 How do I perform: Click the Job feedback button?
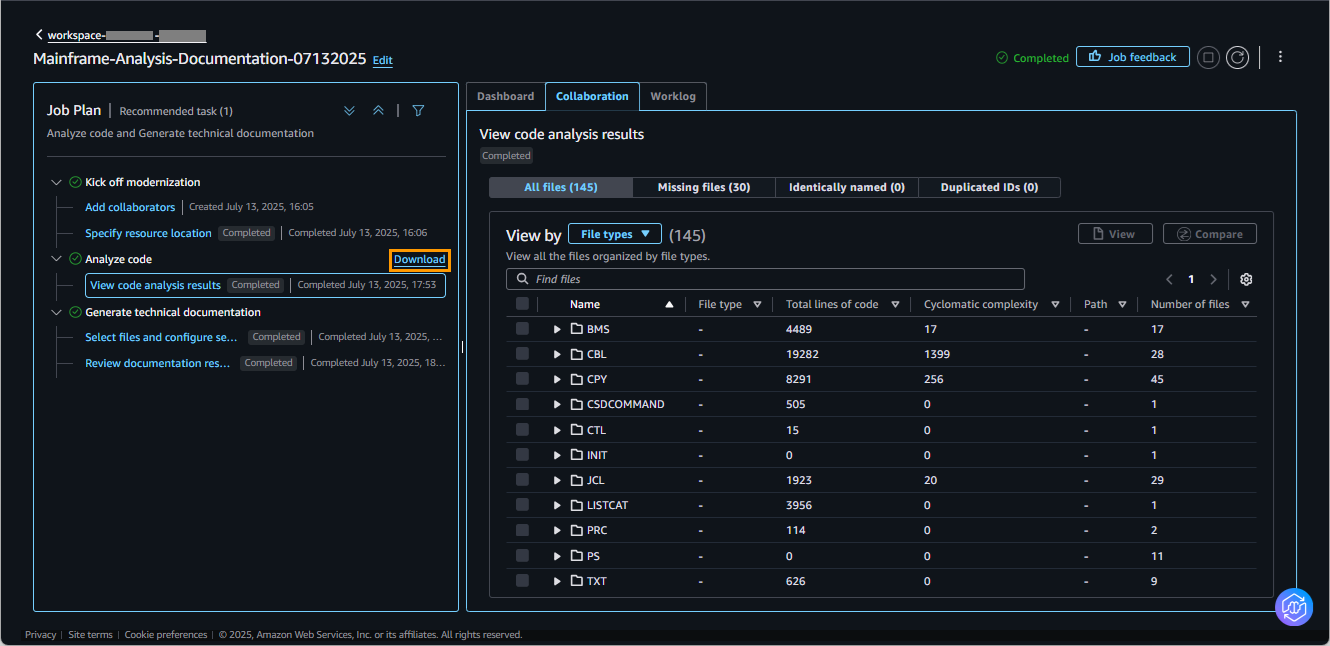point(1132,57)
